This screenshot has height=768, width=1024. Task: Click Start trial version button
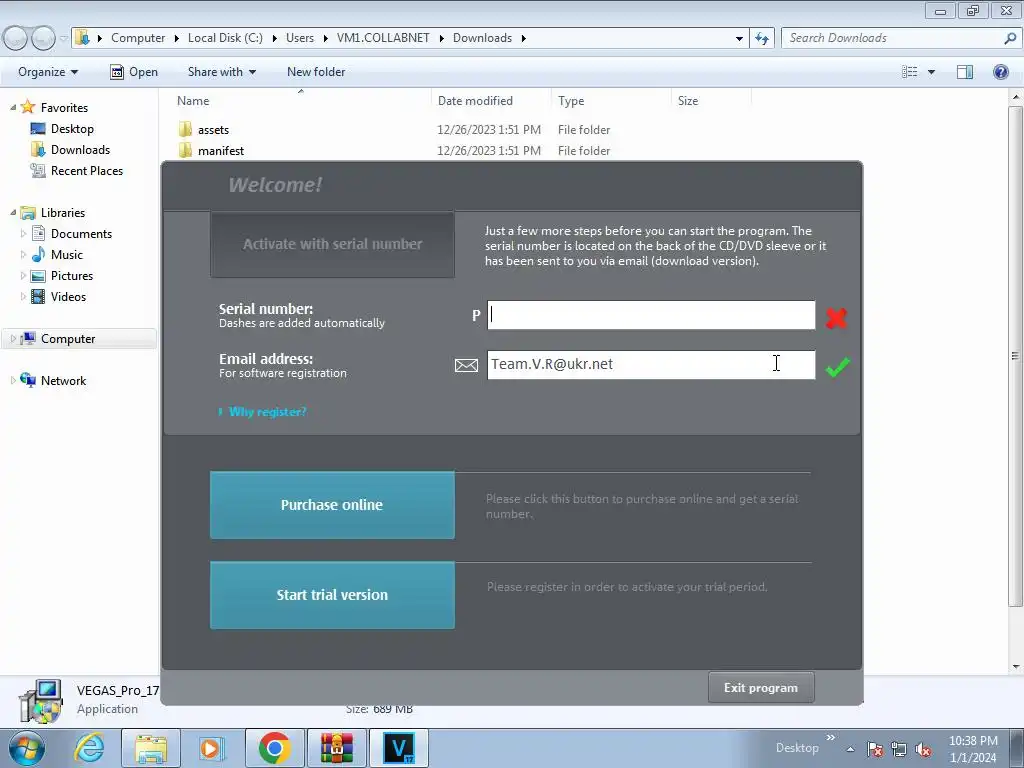click(332, 595)
